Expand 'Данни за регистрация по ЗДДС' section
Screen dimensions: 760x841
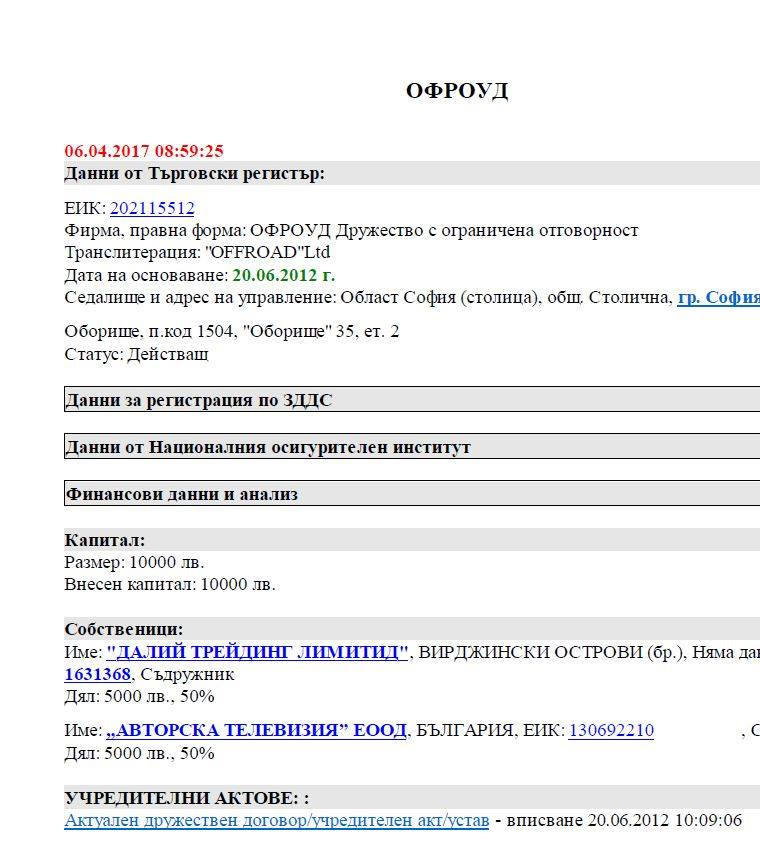tap(412, 400)
